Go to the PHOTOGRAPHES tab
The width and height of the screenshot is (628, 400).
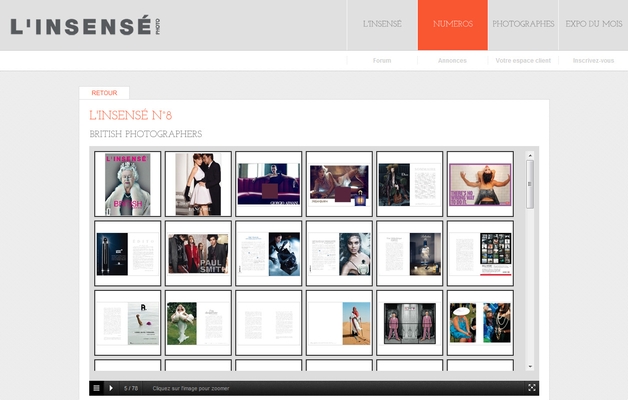(x=523, y=24)
